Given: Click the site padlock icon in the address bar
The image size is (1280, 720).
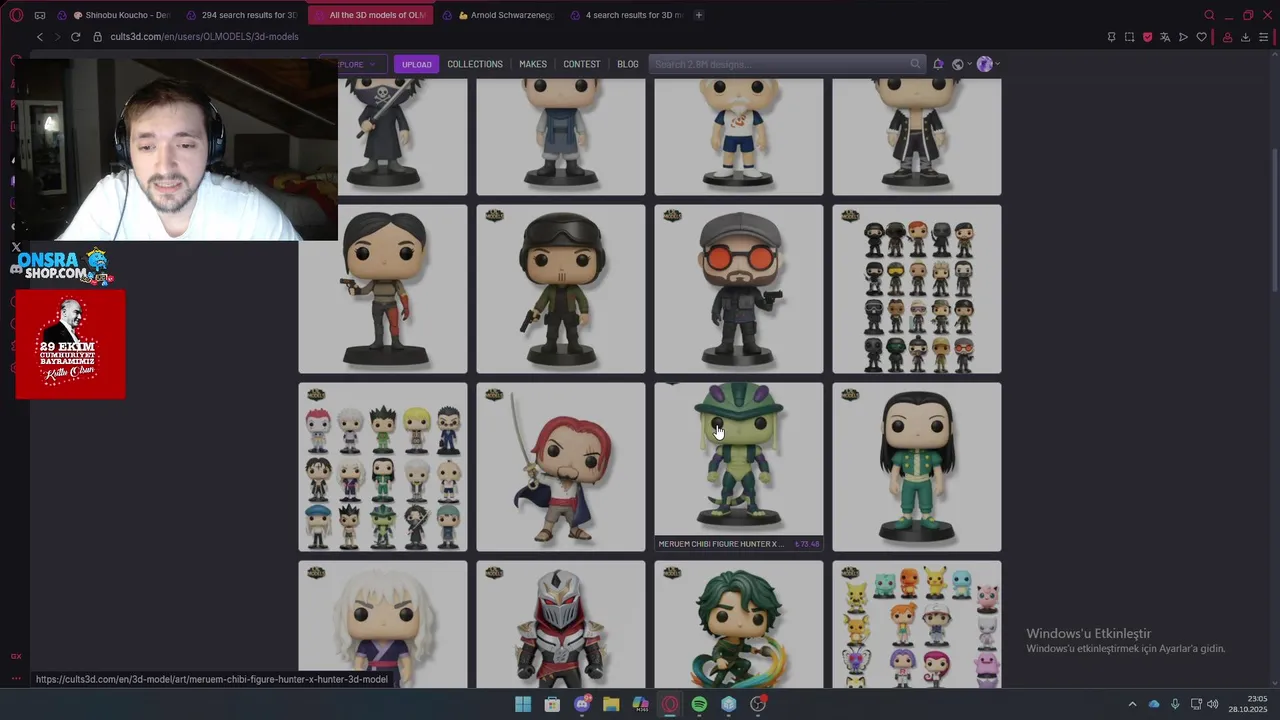Looking at the screenshot, I should coord(98,37).
